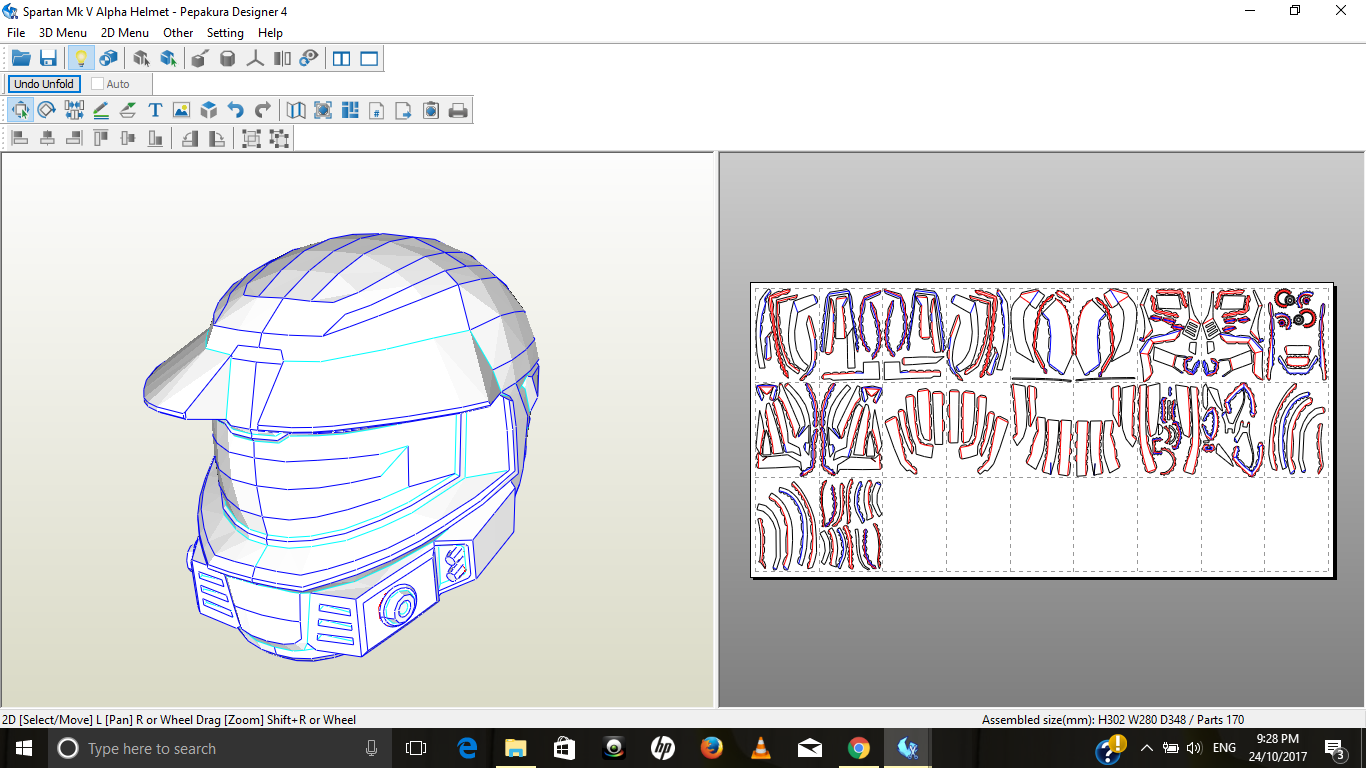The height and width of the screenshot is (768, 1366).
Task: Choose the cube with knife cut-edge tool
Action: pyautogui.click(x=199, y=59)
